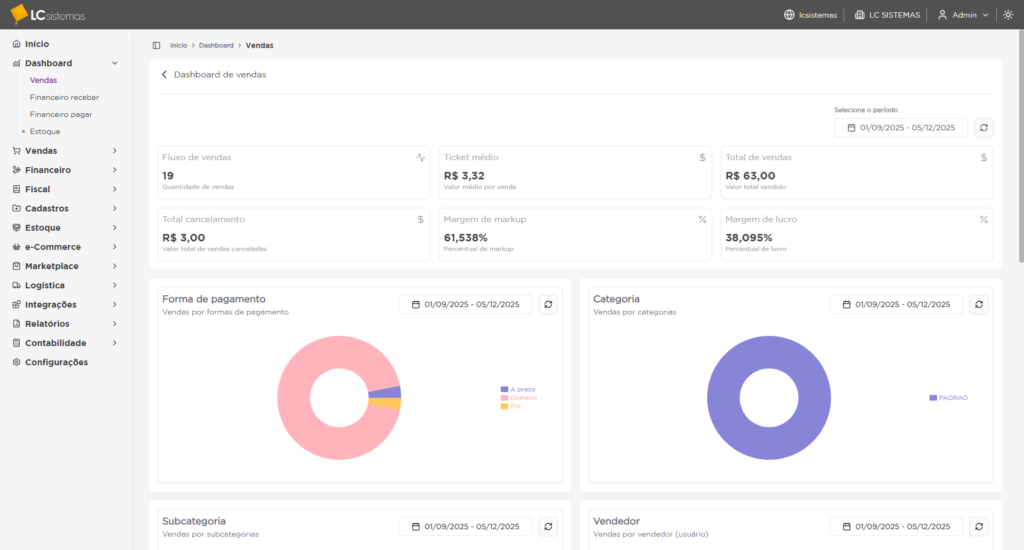Open the main period date range field

[x=901, y=128]
